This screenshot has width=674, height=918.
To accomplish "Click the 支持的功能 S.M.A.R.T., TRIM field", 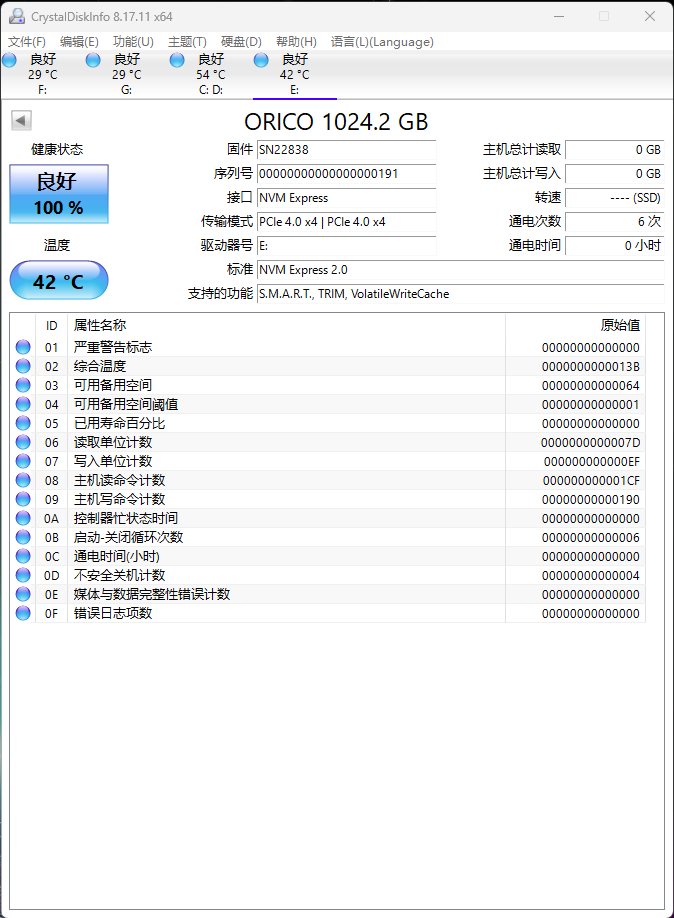I will tap(461, 294).
